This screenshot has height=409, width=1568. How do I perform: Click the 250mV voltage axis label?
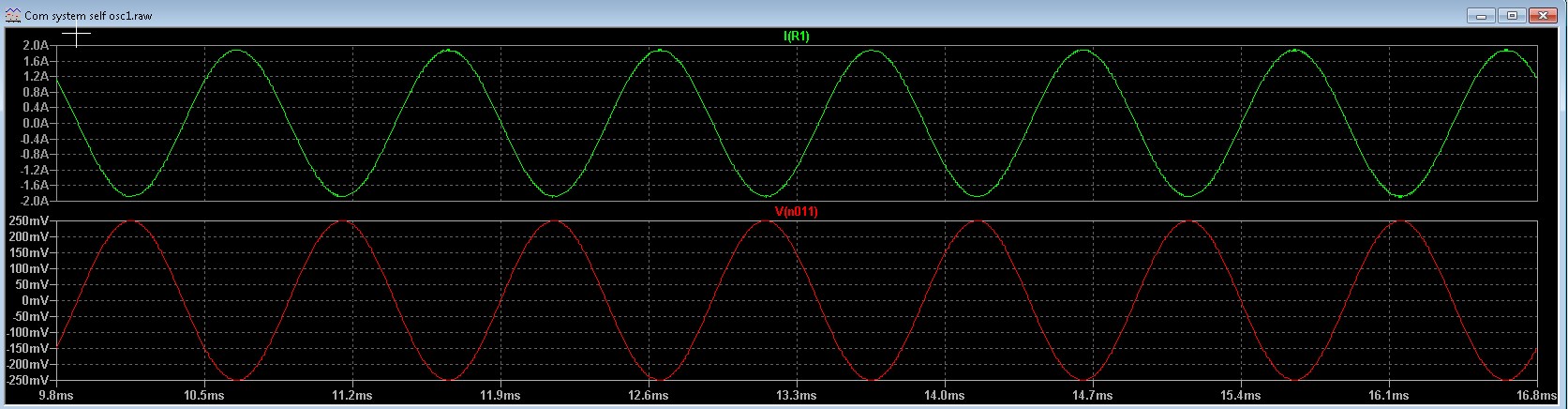point(31,220)
